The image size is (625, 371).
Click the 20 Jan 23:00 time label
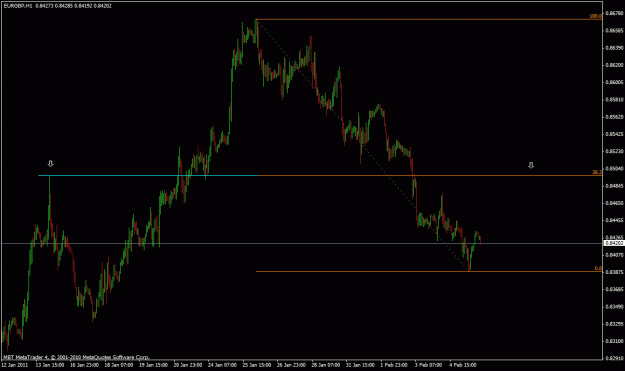(x=188, y=365)
